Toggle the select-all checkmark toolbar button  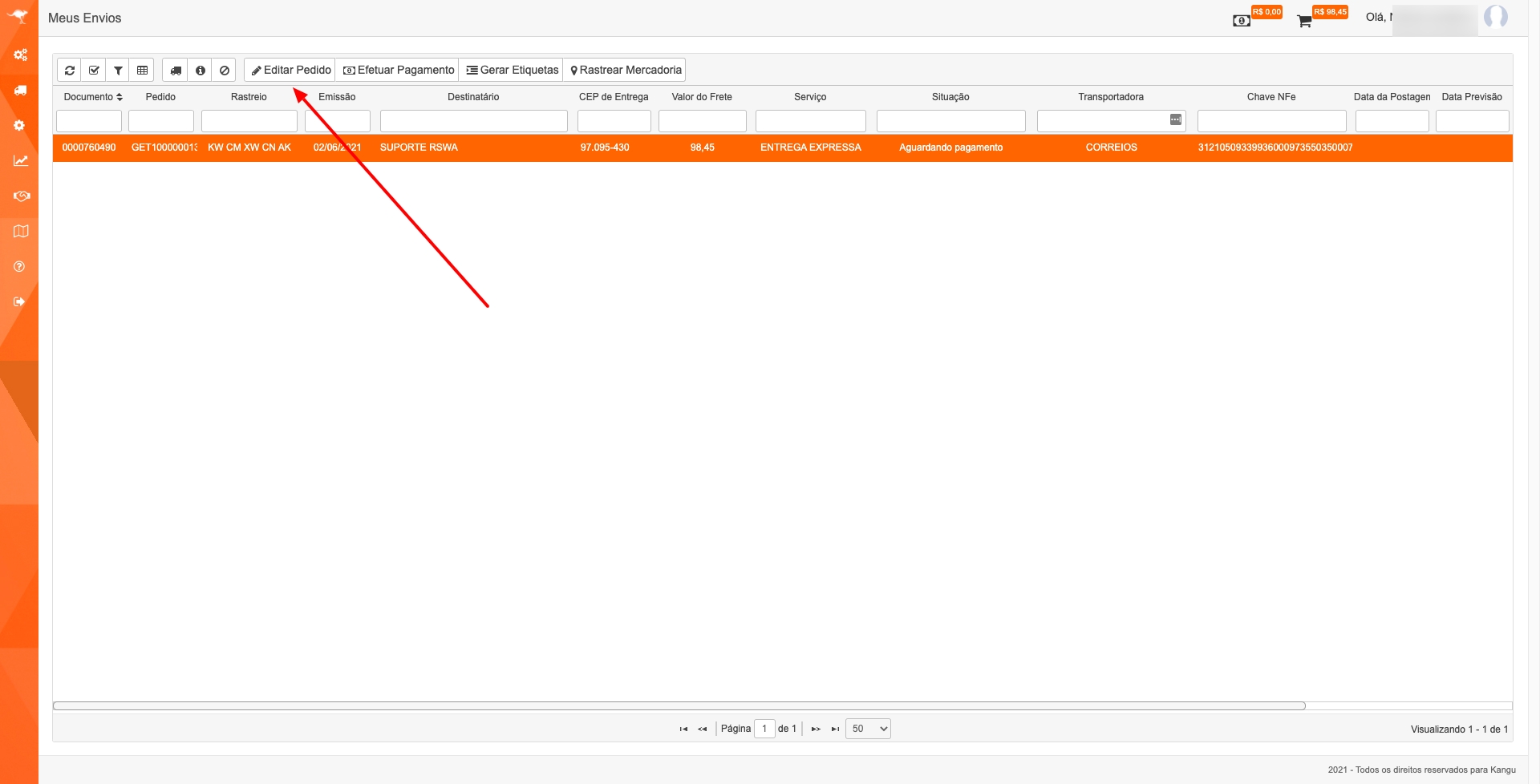(x=94, y=71)
